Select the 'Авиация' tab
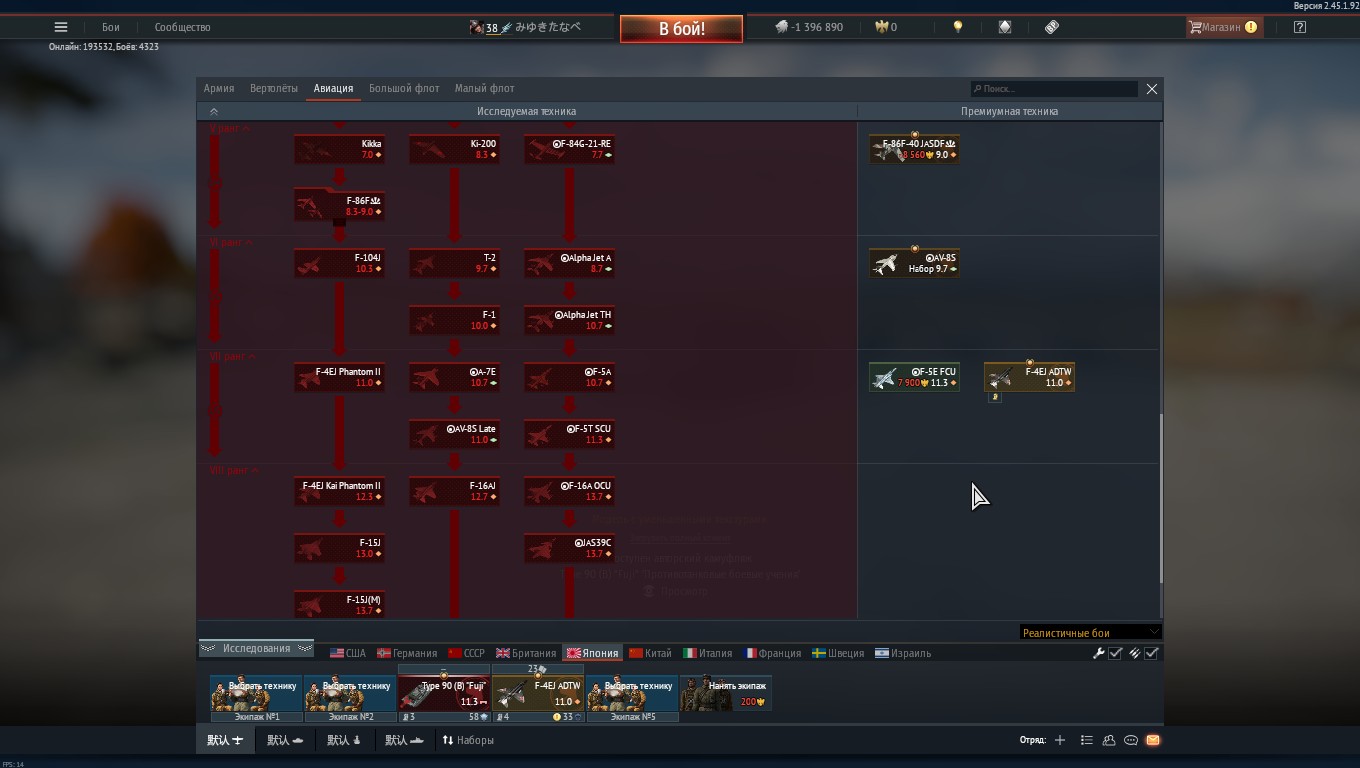Screen dimensions: 1360x768 click(333, 88)
